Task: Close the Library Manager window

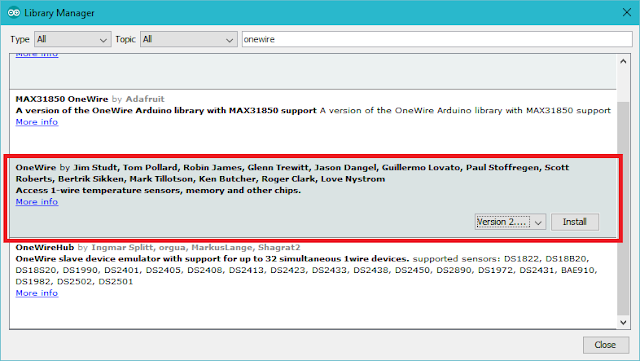Action: click(x=627, y=13)
